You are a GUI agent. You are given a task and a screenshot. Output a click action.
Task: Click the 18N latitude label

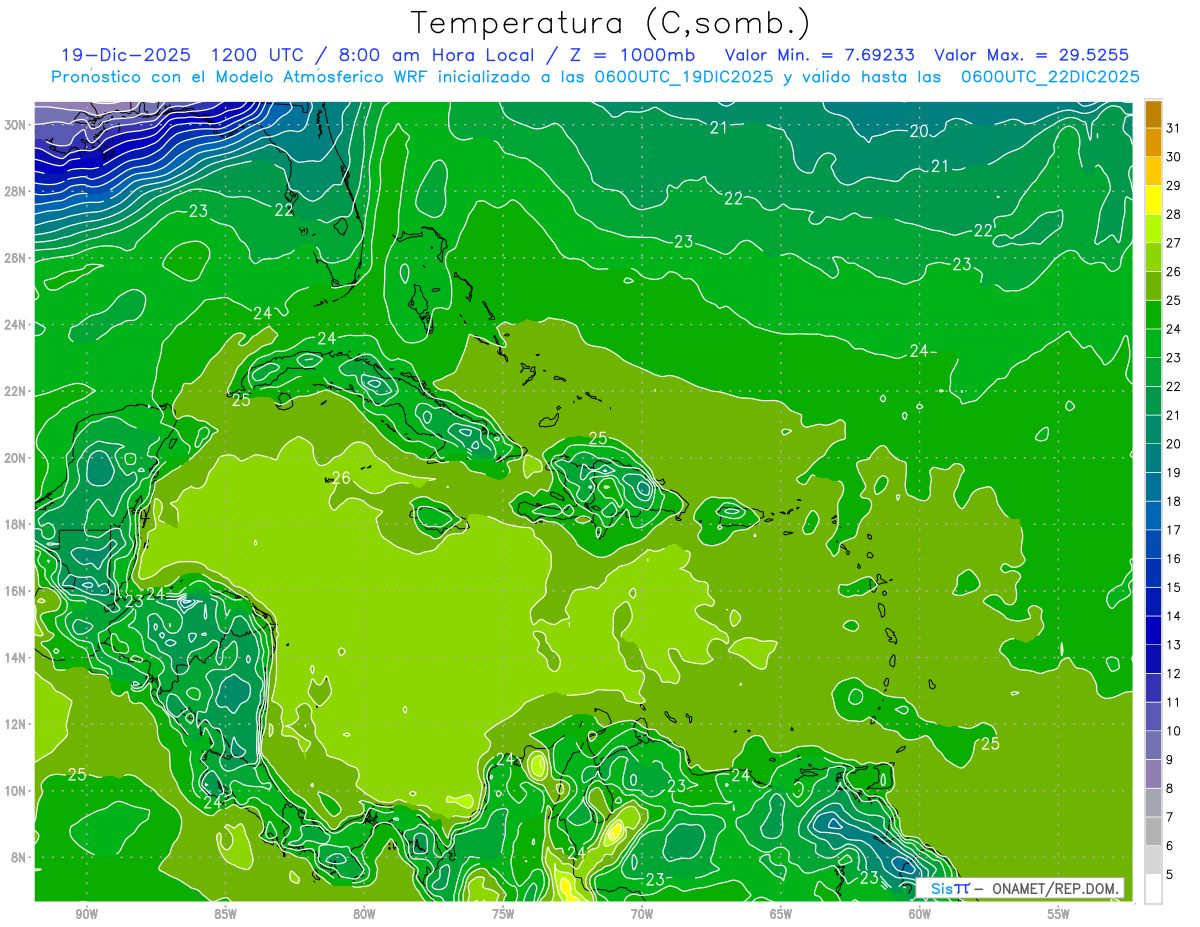pos(16,524)
